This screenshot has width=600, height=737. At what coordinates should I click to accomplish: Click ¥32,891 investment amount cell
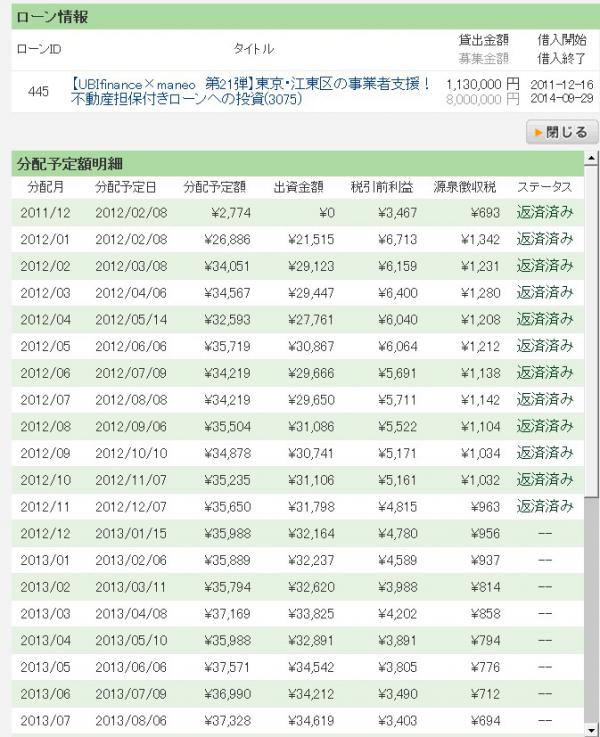[311, 641]
